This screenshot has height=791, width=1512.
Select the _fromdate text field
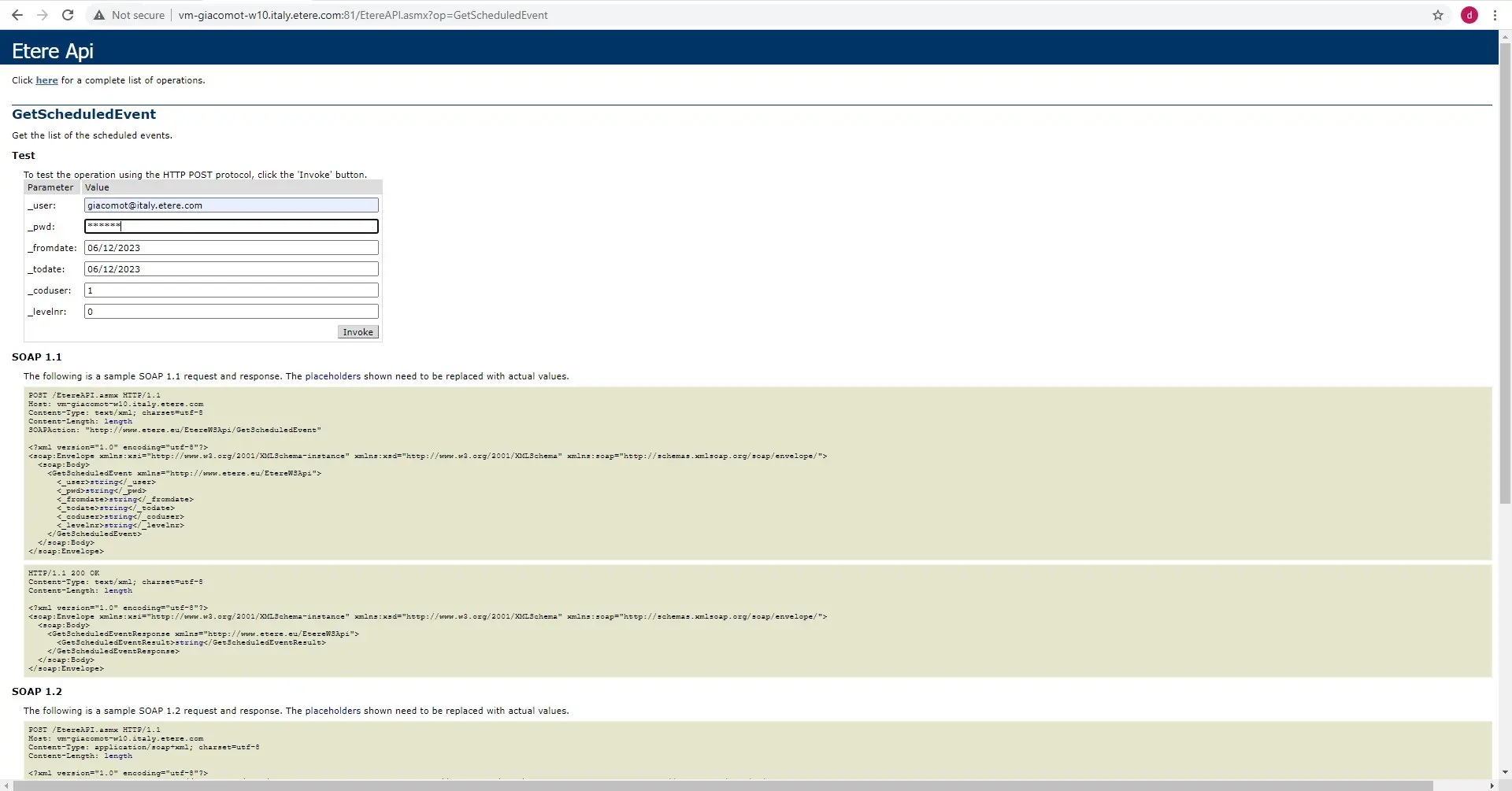[231, 248]
